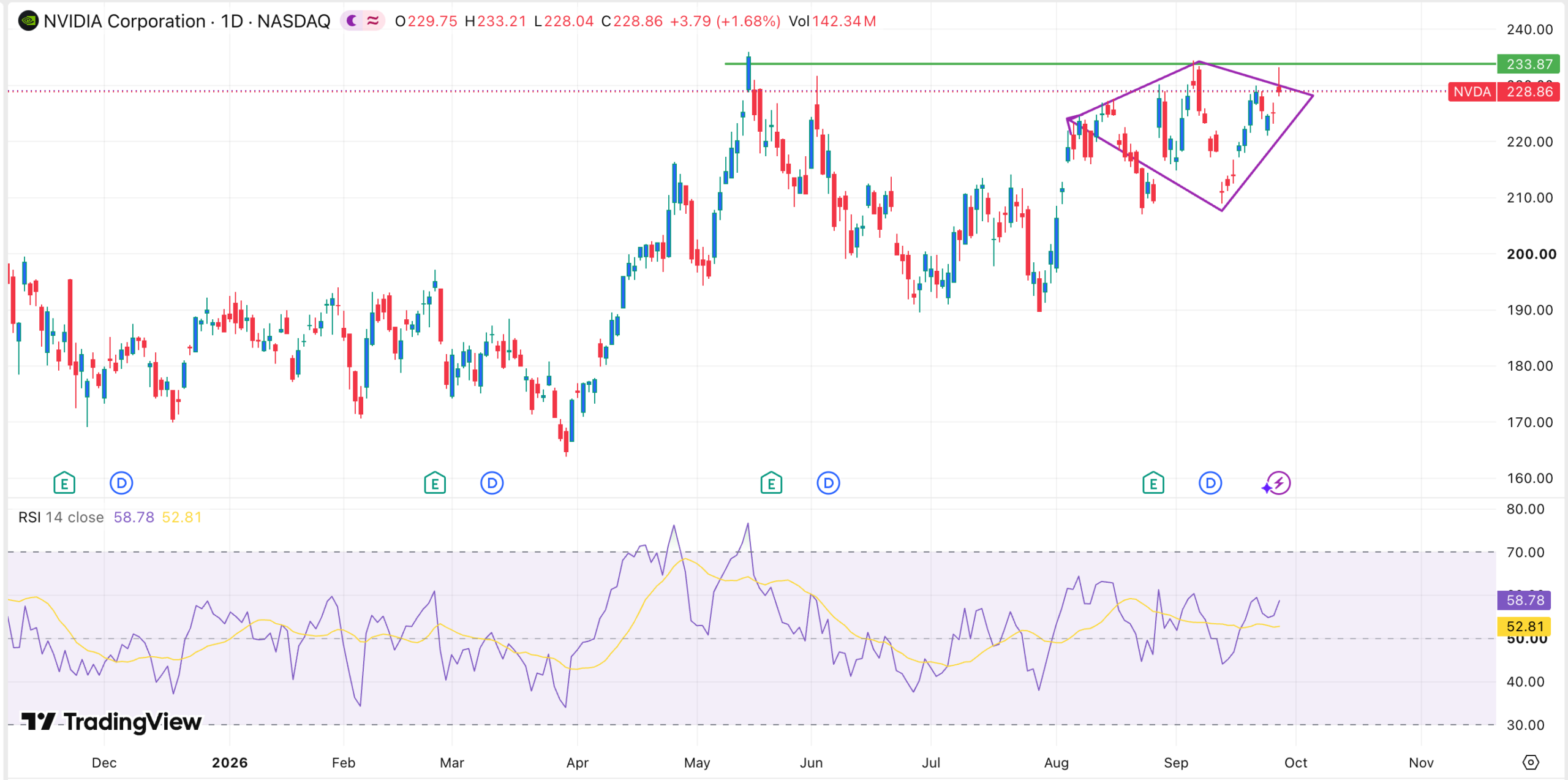
Task: Click the red 228.86 last price label
Action: pos(1529,92)
